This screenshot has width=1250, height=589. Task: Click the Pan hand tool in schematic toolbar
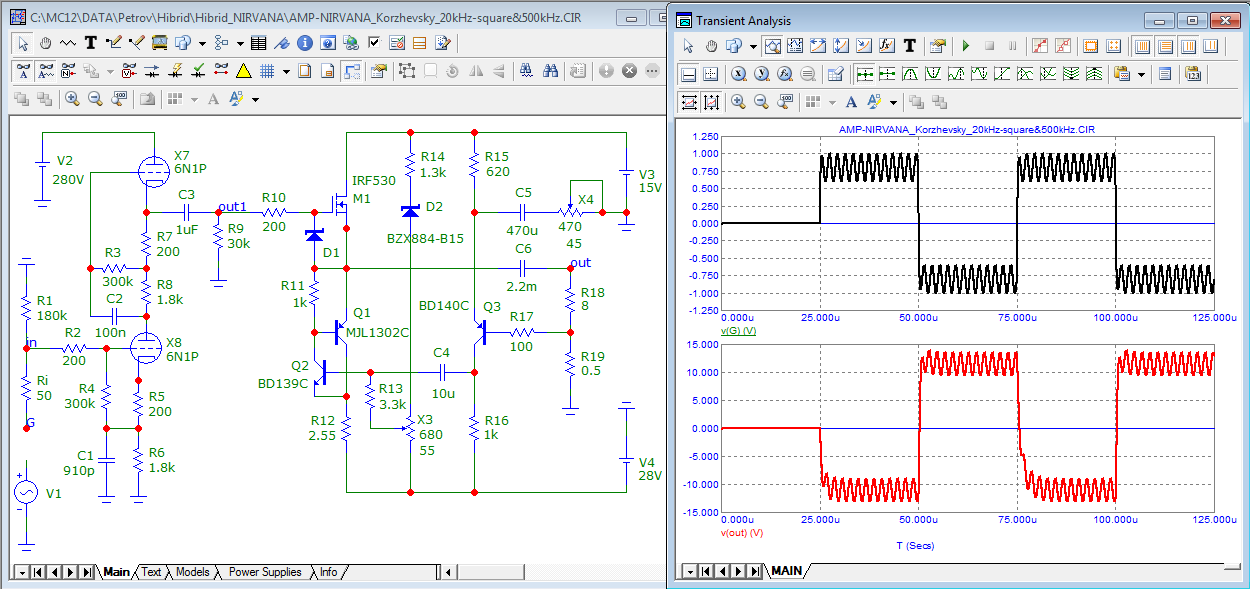click(x=46, y=43)
